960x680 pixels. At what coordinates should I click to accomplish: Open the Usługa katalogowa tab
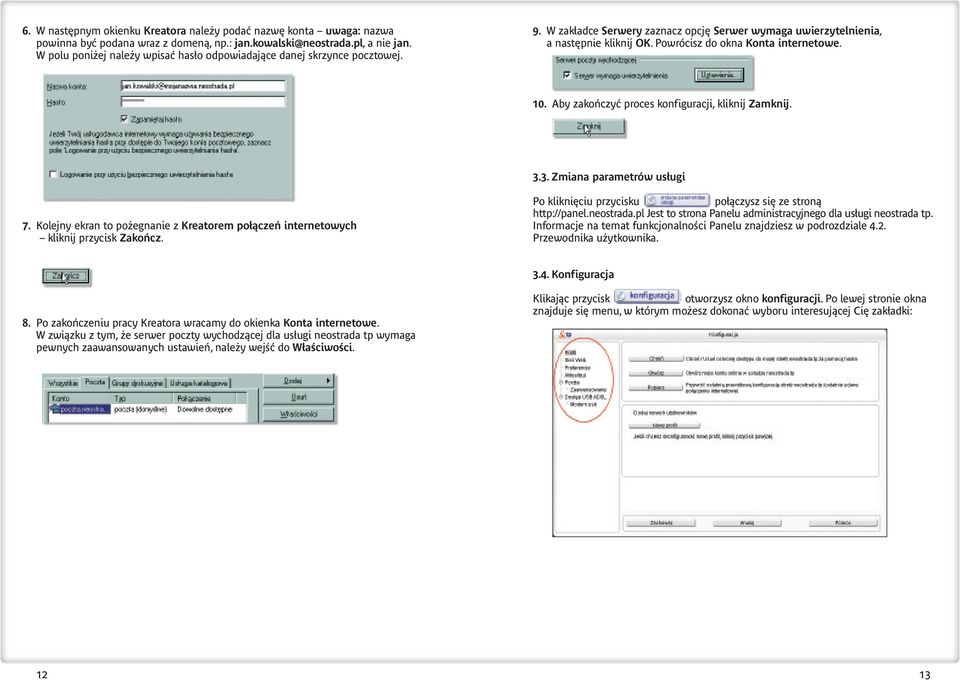199,383
